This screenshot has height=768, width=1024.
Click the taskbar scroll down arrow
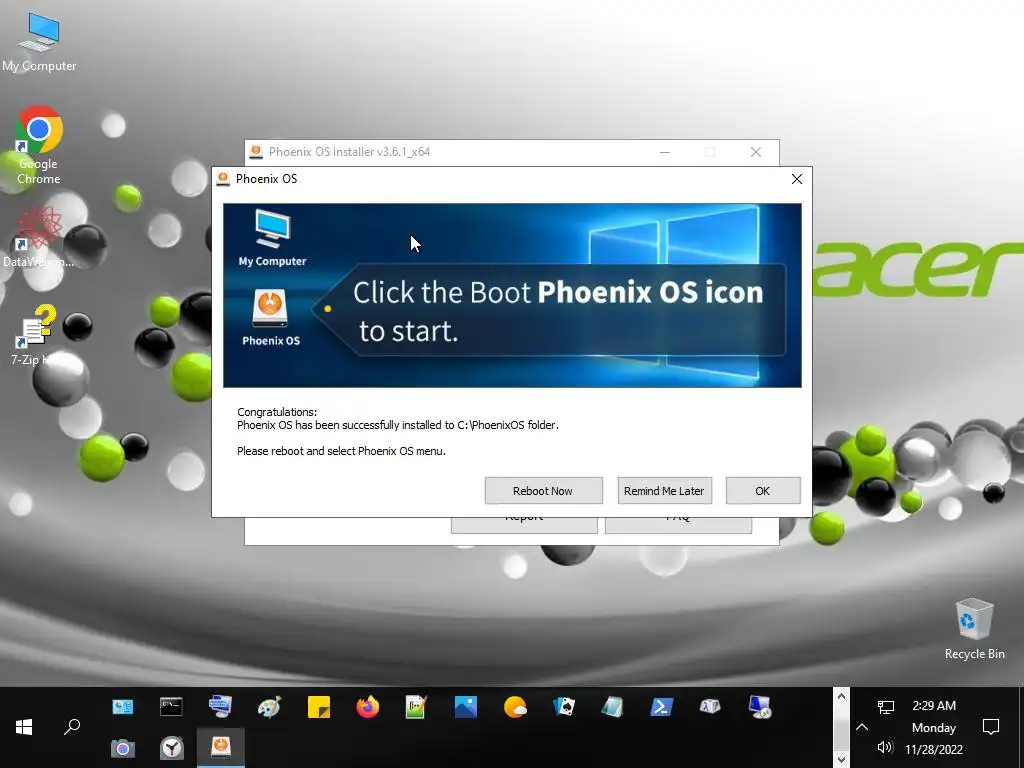(841, 759)
